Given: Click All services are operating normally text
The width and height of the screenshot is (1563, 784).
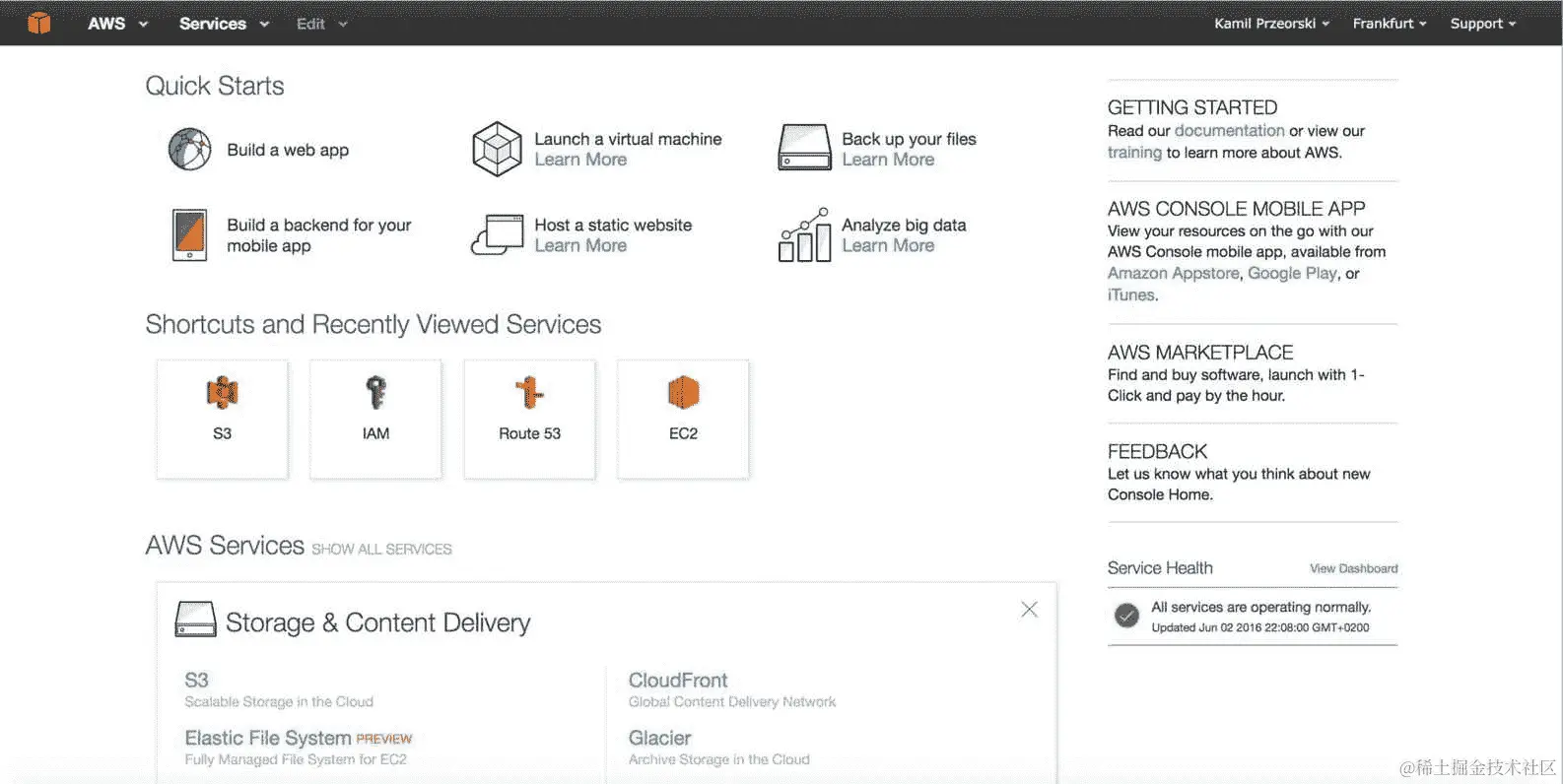Looking at the screenshot, I should pyautogui.click(x=1260, y=607).
